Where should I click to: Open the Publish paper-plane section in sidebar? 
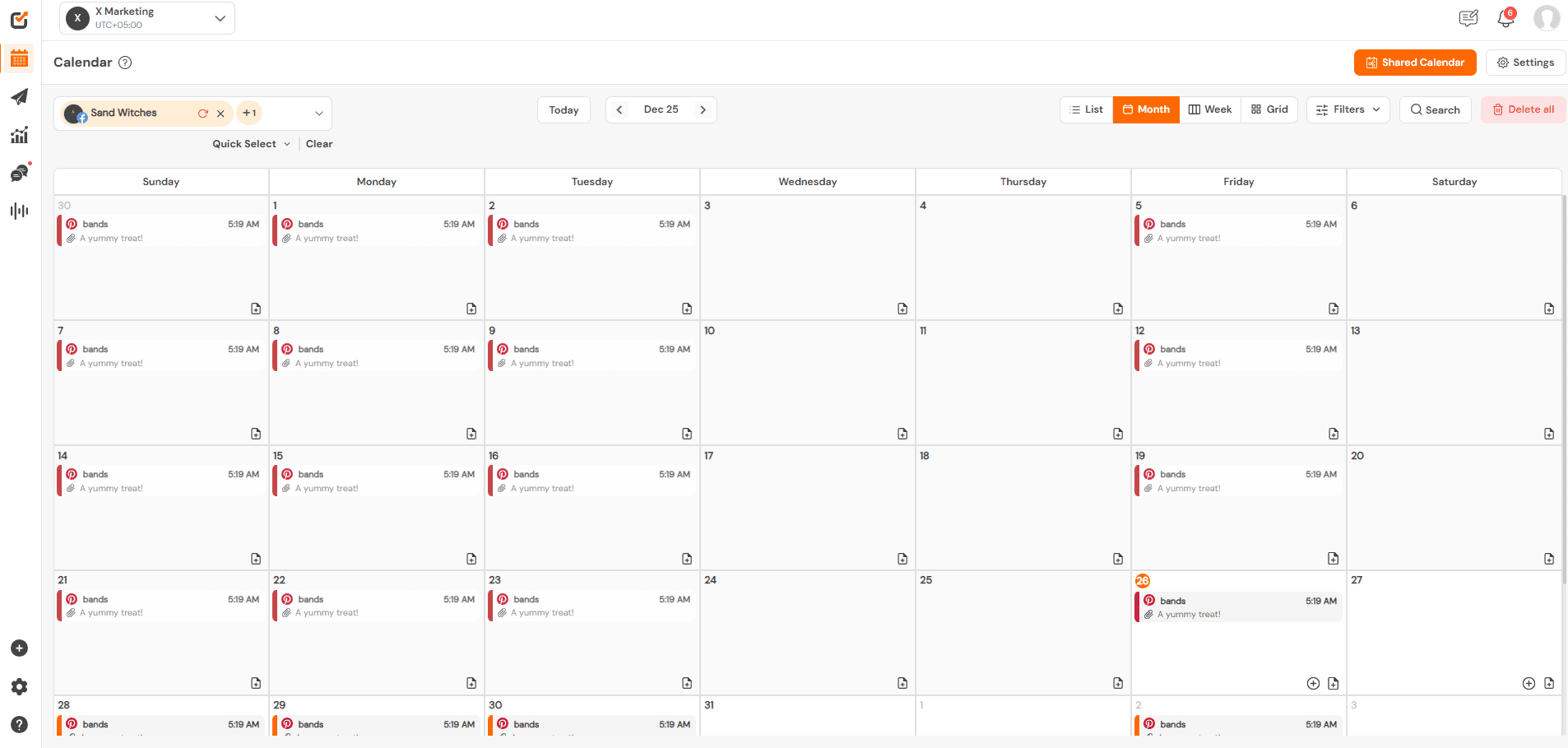pos(20,97)
